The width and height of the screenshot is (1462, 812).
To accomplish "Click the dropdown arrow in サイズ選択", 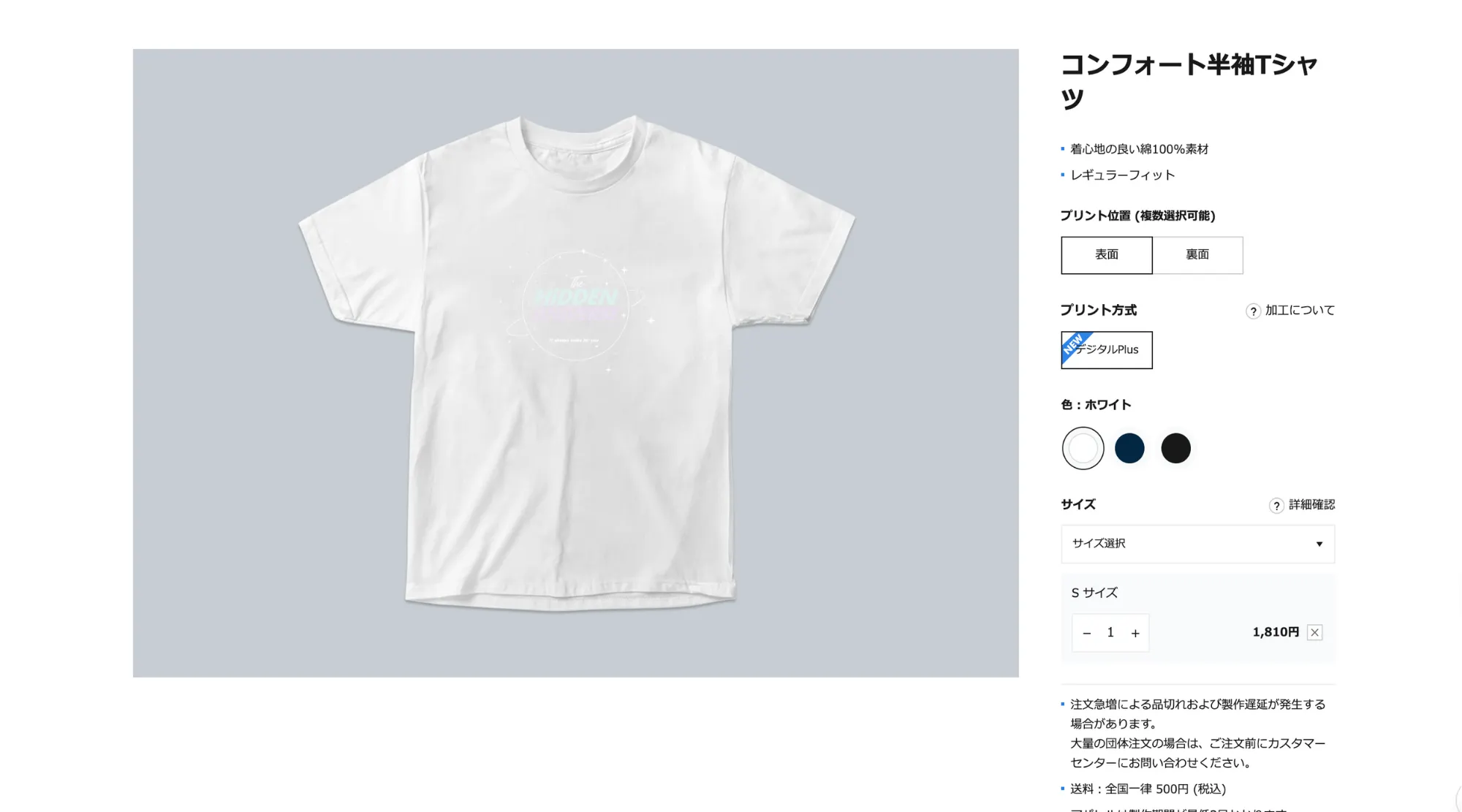I will click(1319, 544).
